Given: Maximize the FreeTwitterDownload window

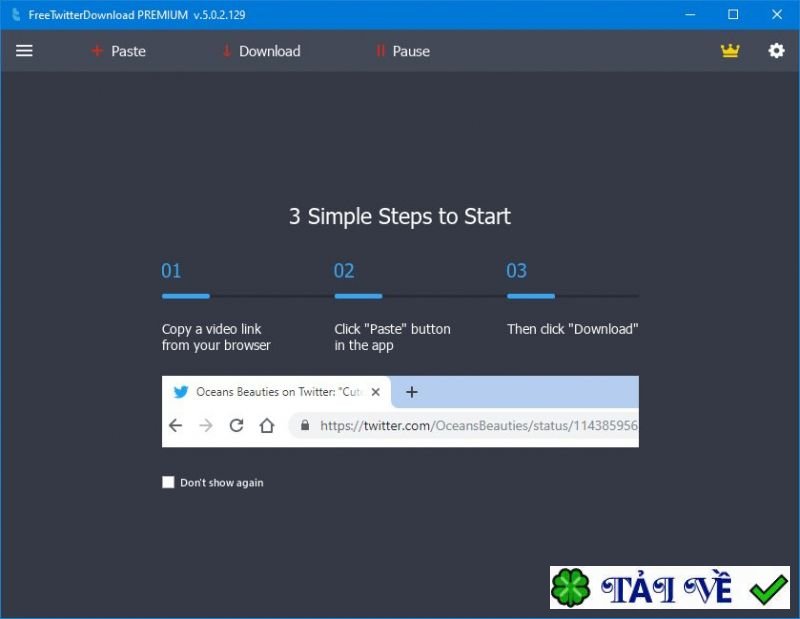Looking at the screenshot, I should tap(733, 14).
